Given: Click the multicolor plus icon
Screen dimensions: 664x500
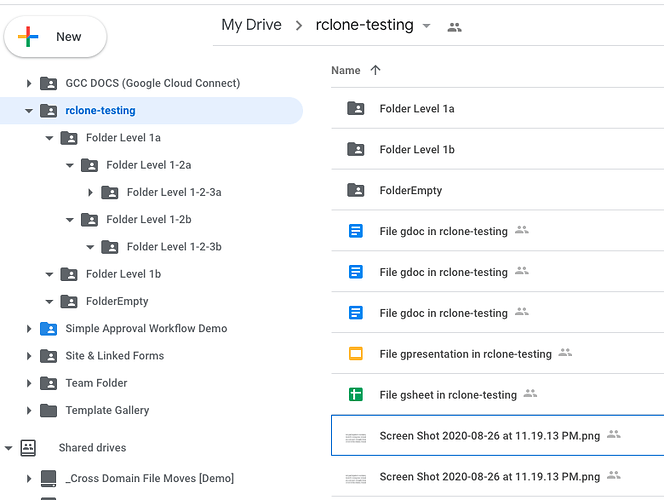Looking at the screenshot, I should (x=28, y=37).
